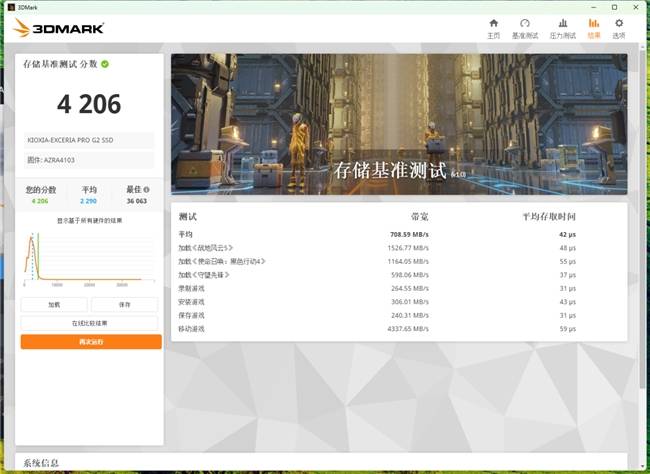
Task: Click the 带宽 column header
Action: point(420,216)
